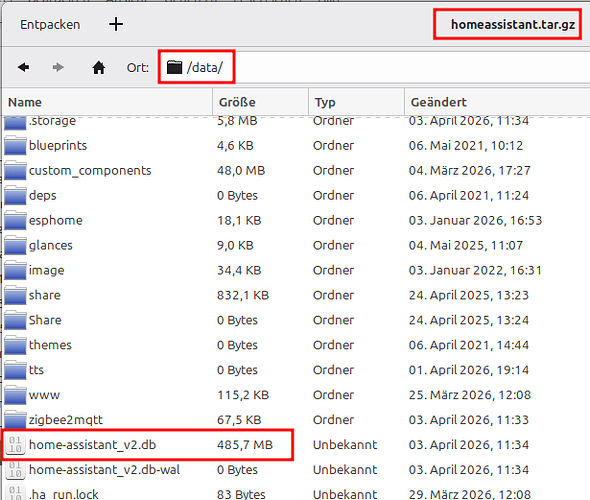
Task: Select the glances folder icon
Action: pyautogui.click(x=15, y=246)
